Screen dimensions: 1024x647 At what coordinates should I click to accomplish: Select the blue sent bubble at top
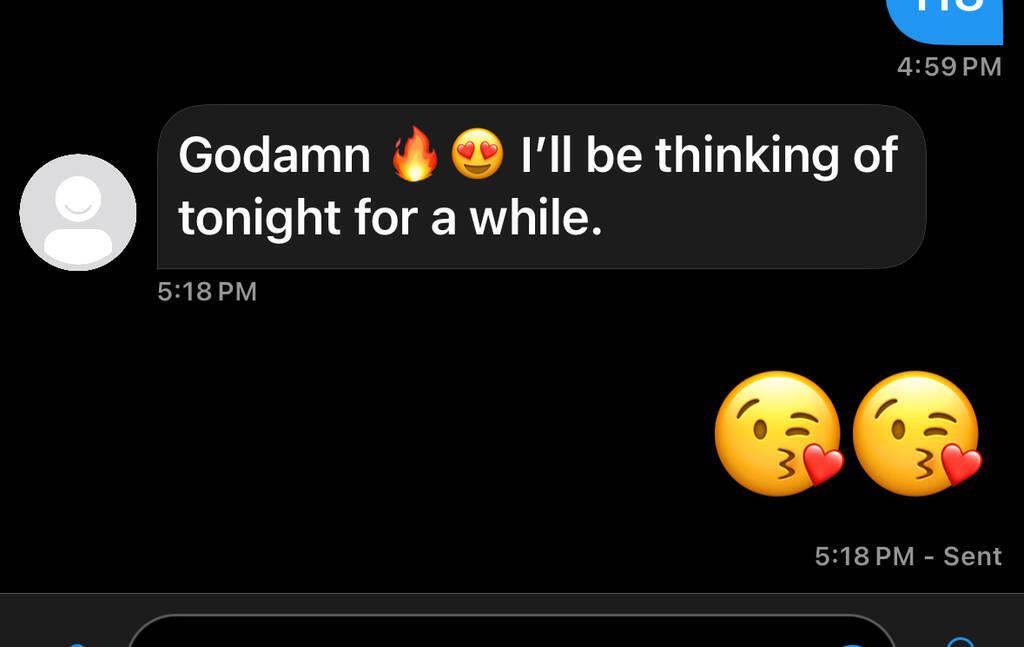[944, 22]
